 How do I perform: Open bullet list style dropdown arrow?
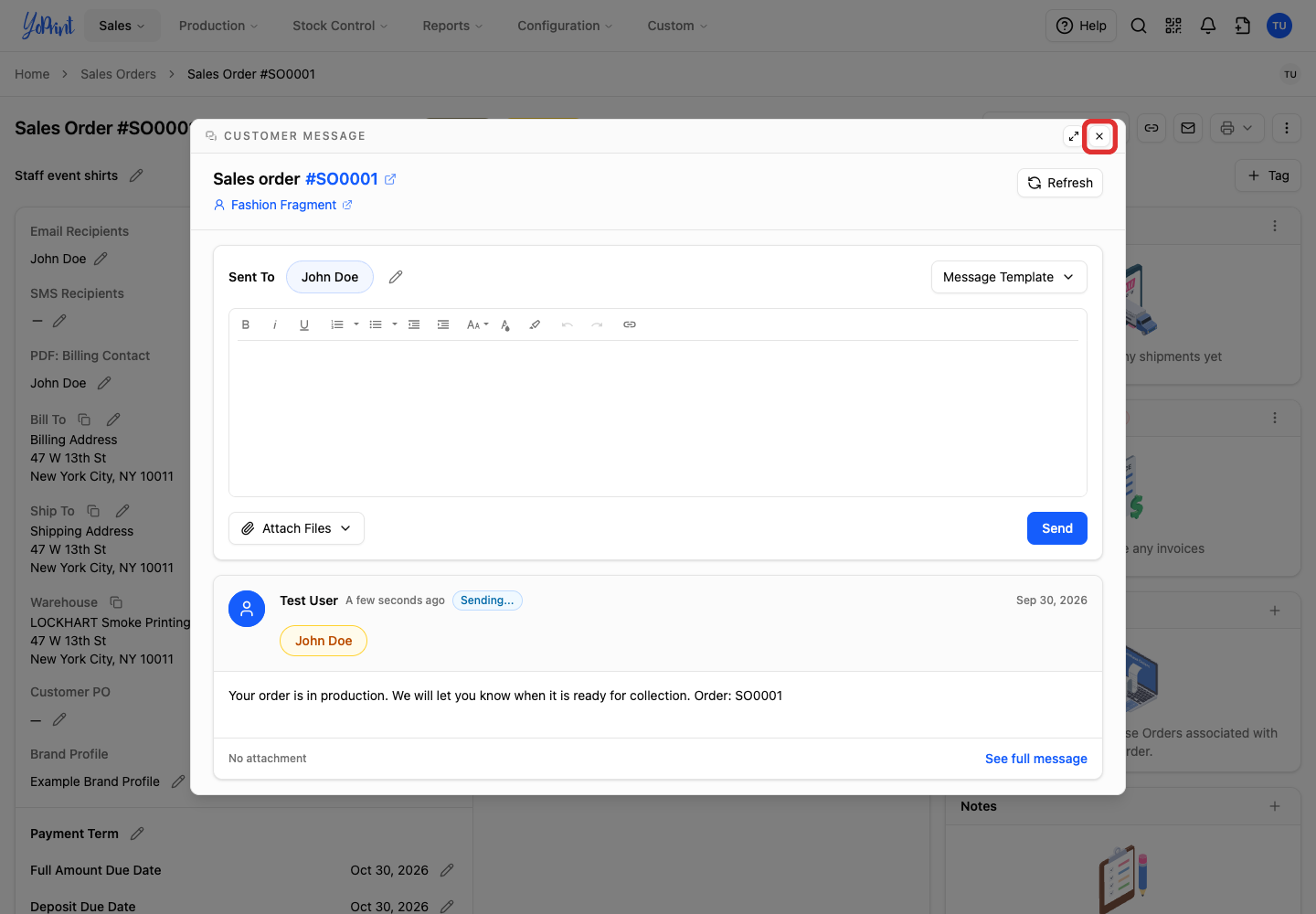tap(395, 324)
